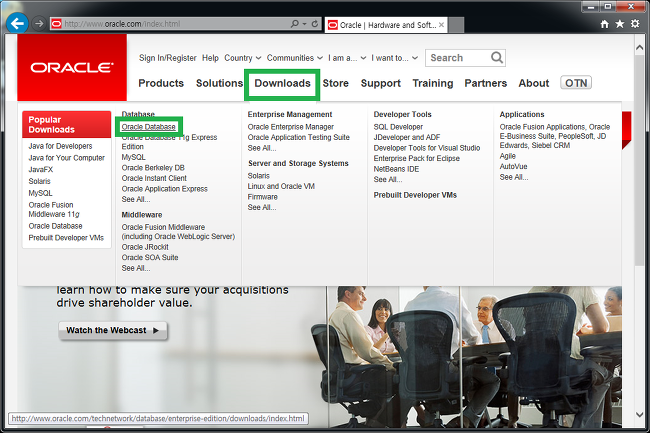The height and width of the screenshot is (433, 650).
Task: Click the browser forward arrow button
Action: (39, 24)
